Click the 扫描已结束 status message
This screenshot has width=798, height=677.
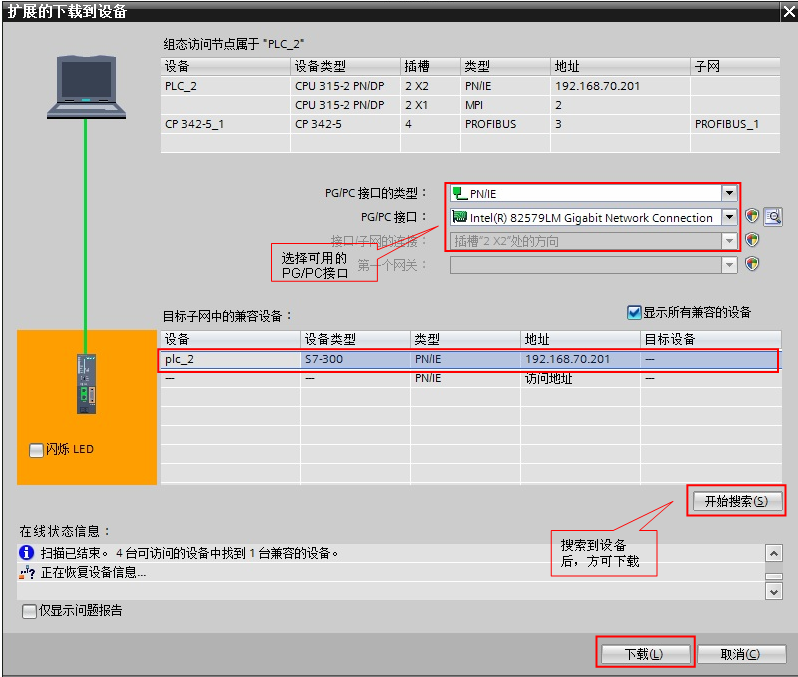tap(189, 553)
